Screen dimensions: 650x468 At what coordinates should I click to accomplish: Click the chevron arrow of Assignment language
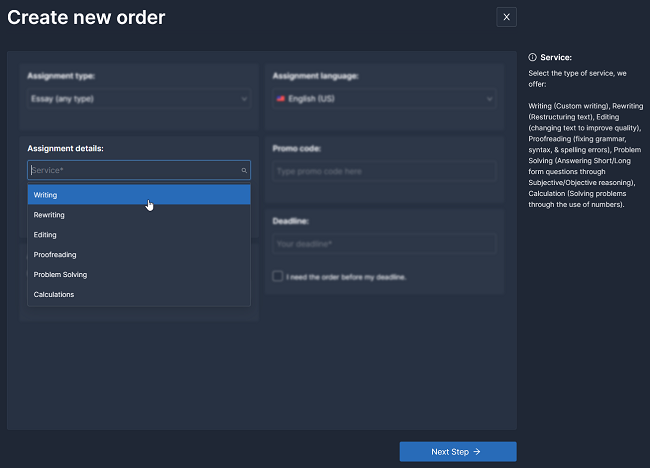489,99
